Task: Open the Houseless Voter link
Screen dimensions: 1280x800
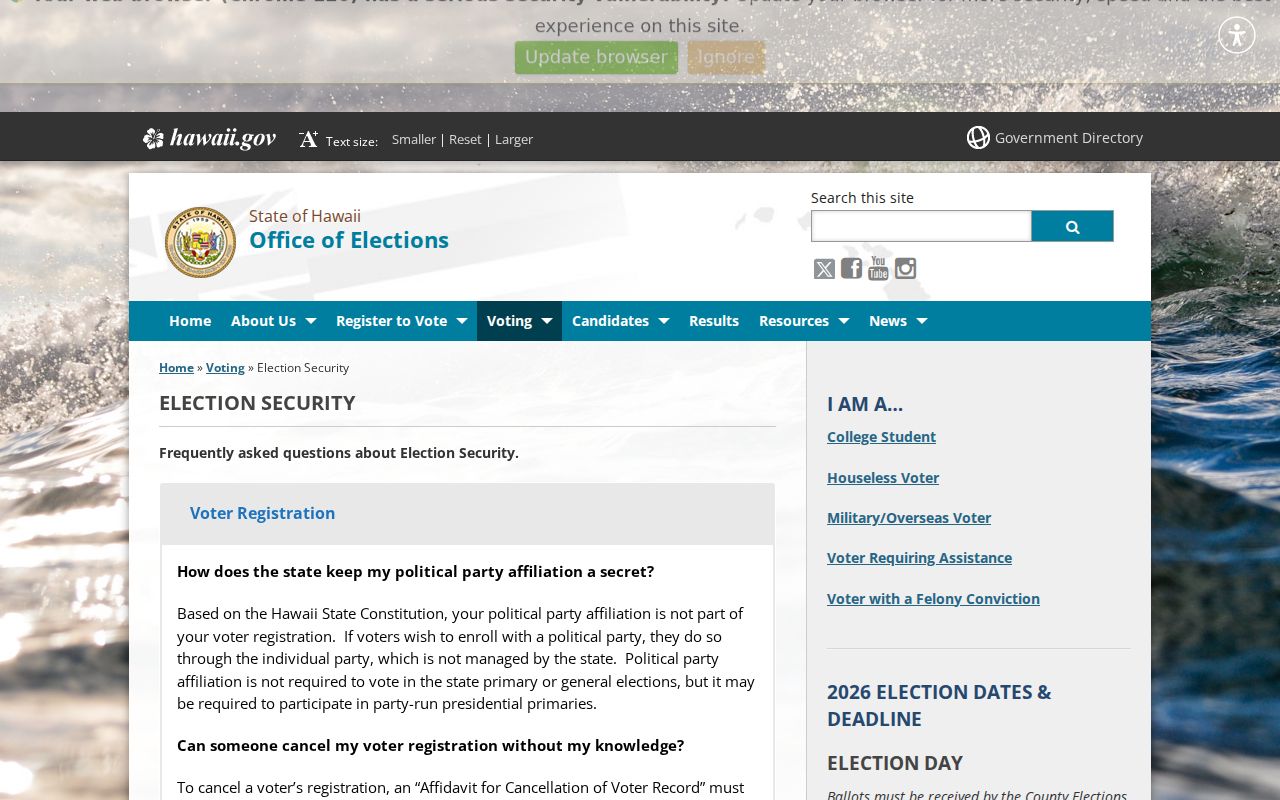Action: [x=883, y=478]
